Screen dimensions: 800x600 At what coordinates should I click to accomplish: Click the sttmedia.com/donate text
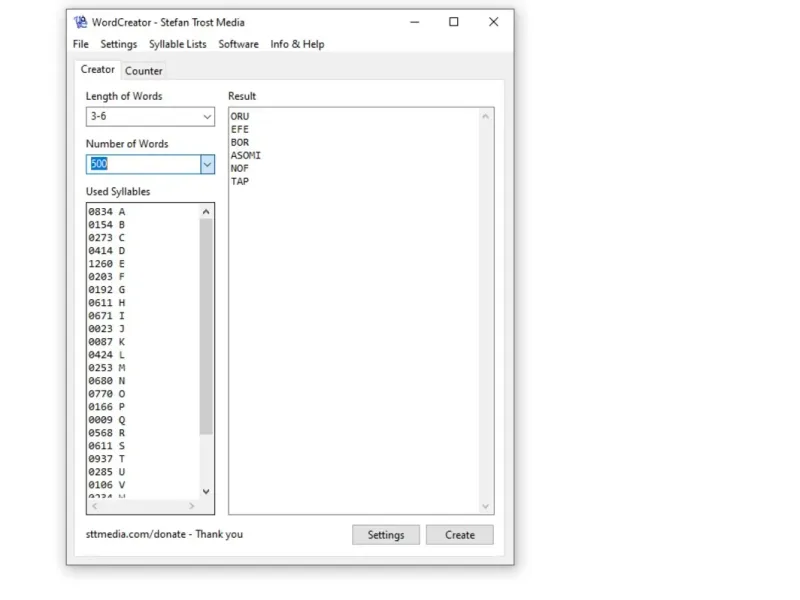click(136, 534)
